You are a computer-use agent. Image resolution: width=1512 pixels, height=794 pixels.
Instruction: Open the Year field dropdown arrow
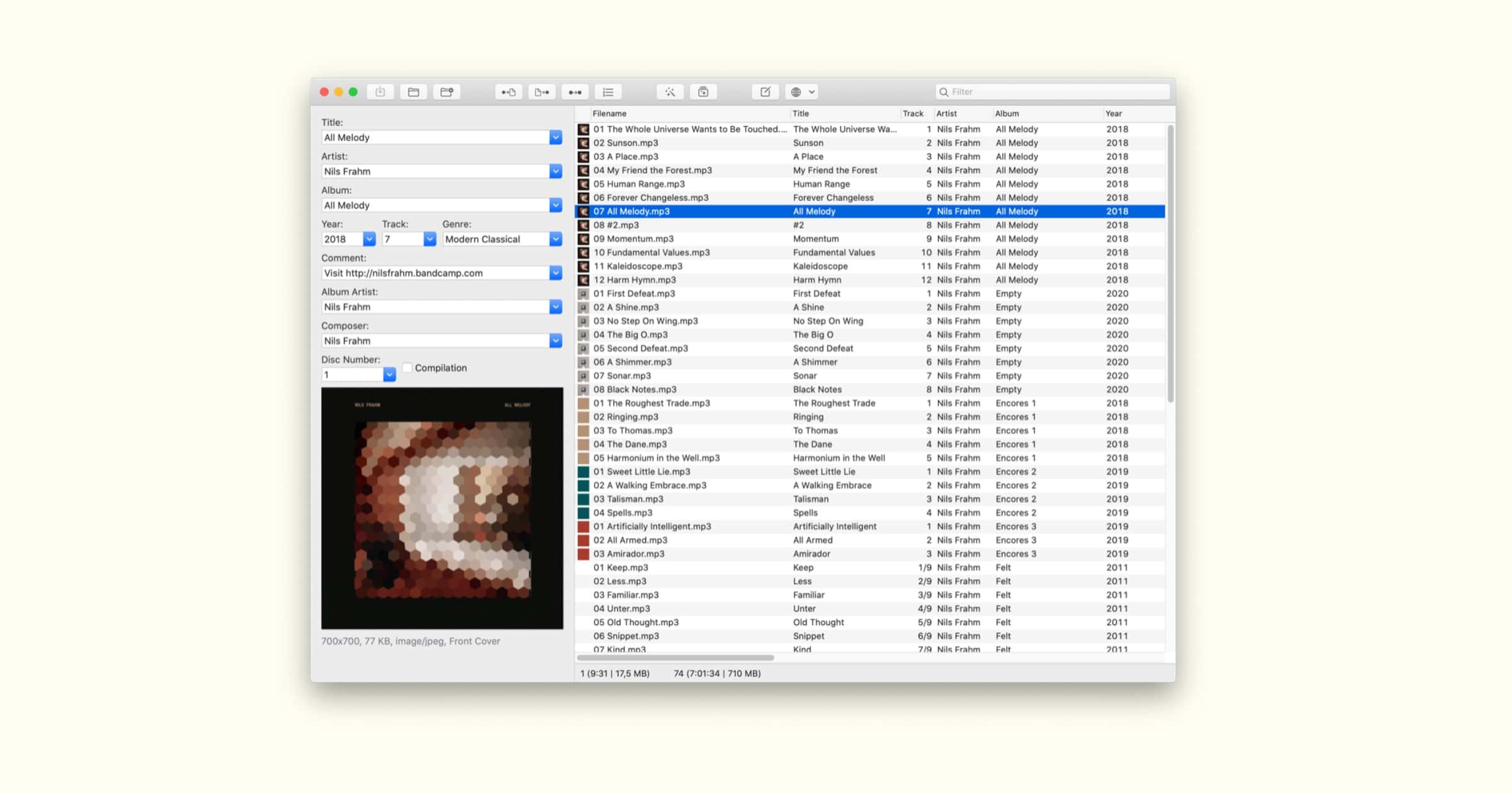[369, 239]
